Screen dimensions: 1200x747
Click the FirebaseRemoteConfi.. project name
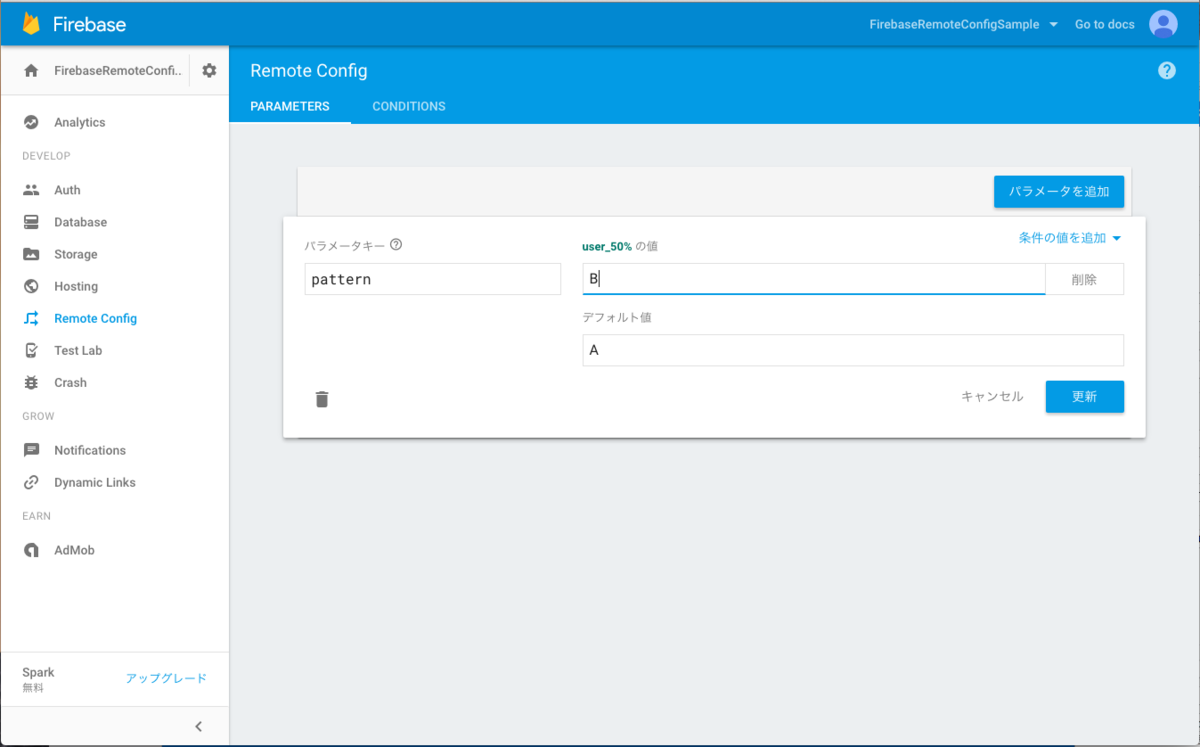pos(120,70)
